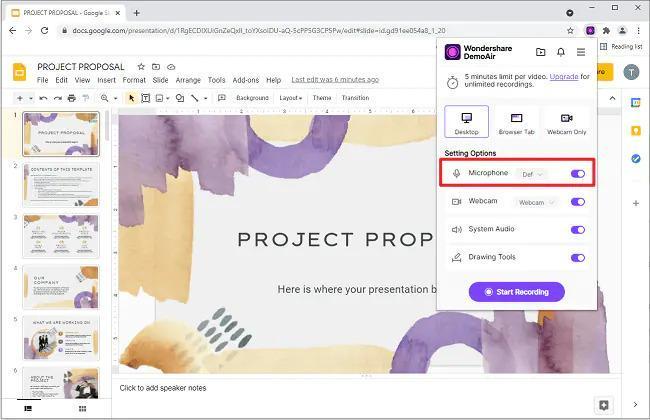Image resolution: width=650 pixels, height=420 pixels.
Task: Toggle the System Audio switch
Action: pyautogui.click(x=578, y=230)
